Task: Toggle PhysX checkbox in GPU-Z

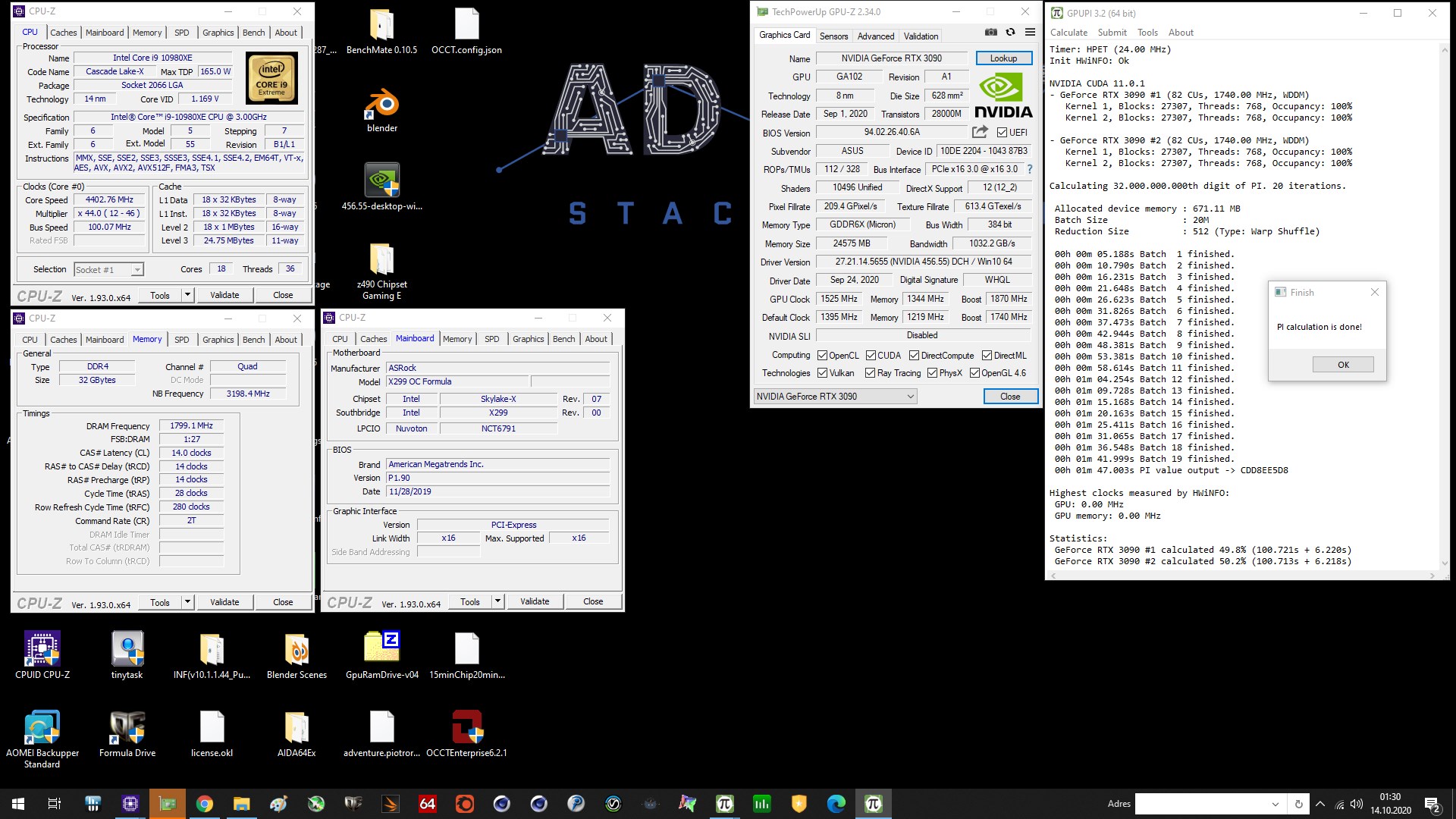Action: pos(932,372)
